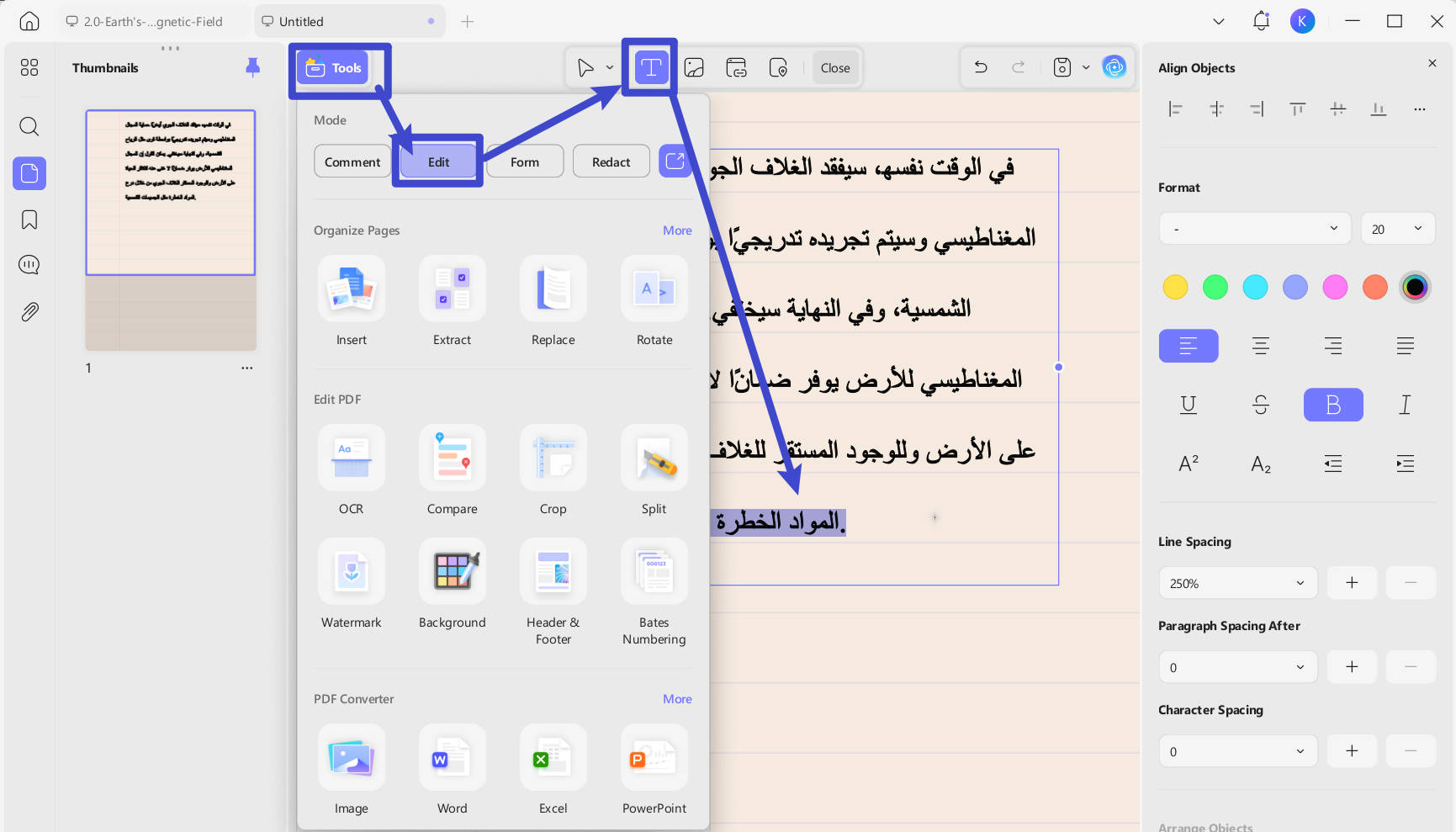
Task: Open the Rotate pages tool
Action: click(654, 303)
